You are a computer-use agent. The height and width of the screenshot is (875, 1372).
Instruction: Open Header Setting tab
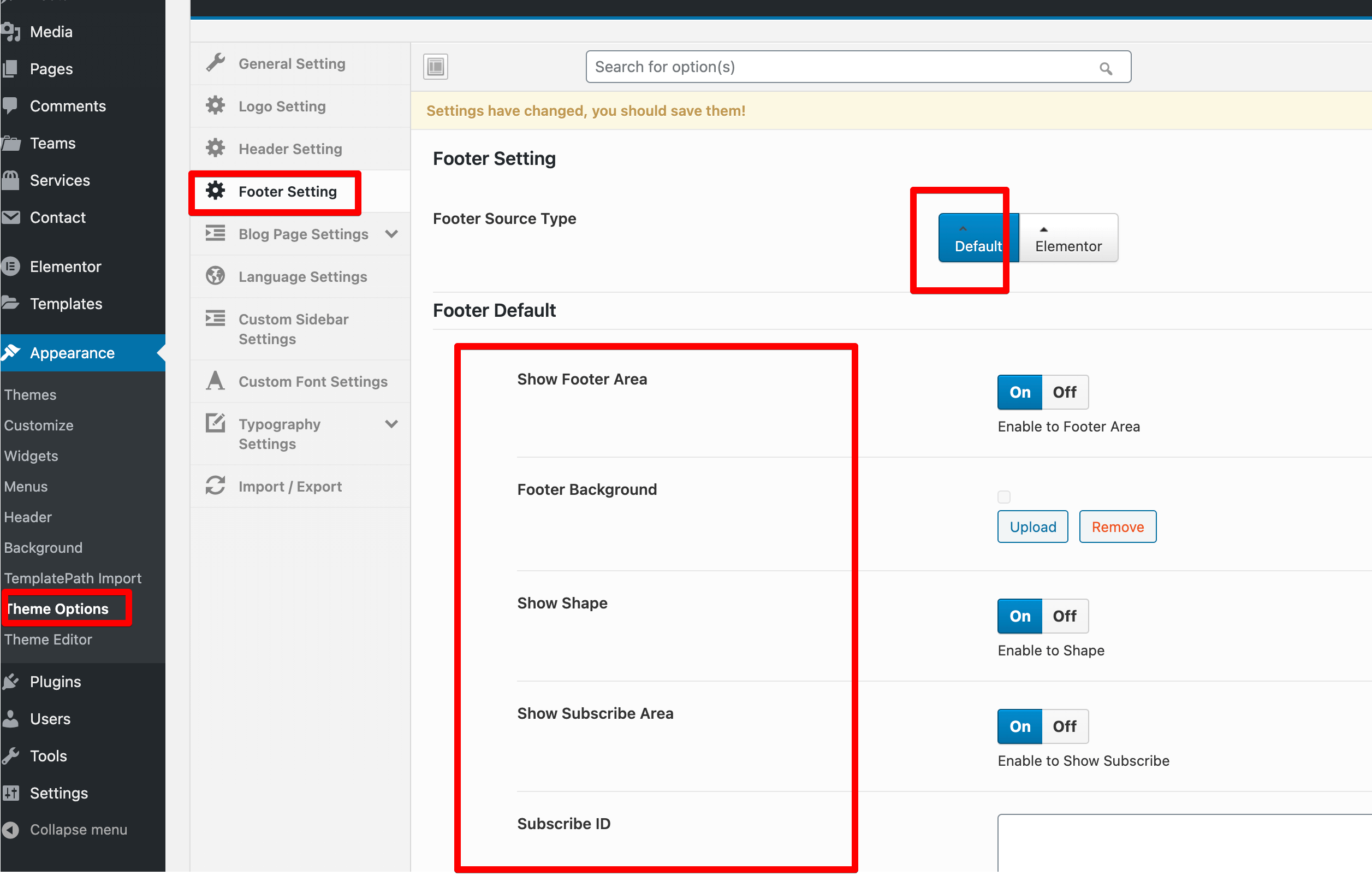pyautogui.click(x=290, y=149)
